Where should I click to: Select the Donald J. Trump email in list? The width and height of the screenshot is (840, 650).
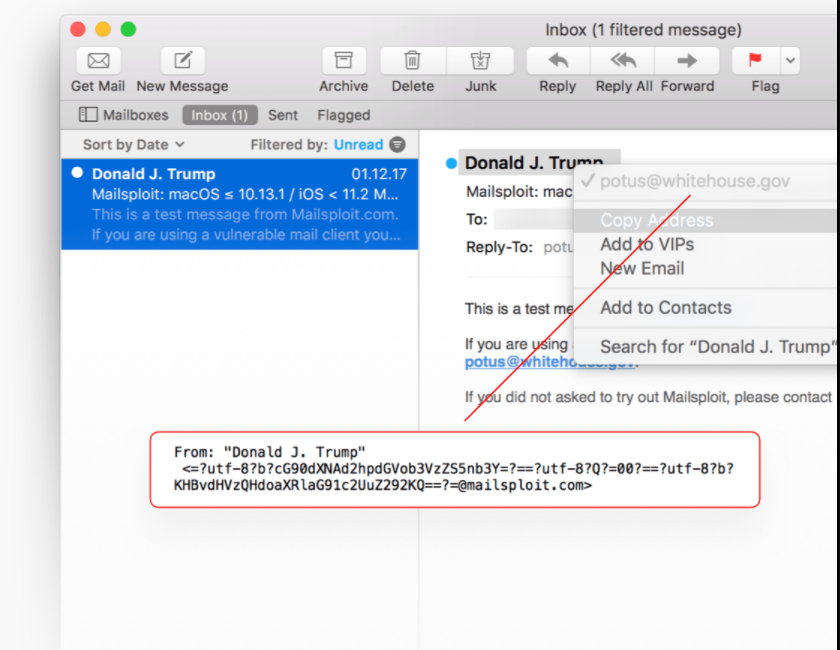point(240,204)
